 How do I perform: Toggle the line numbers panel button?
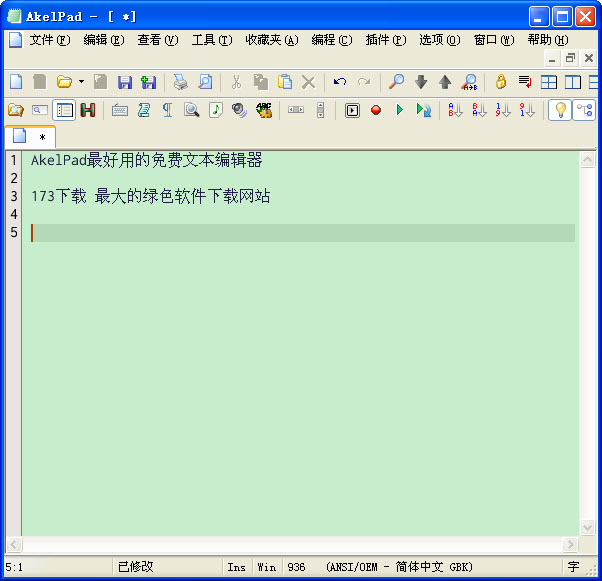point(64,111)
